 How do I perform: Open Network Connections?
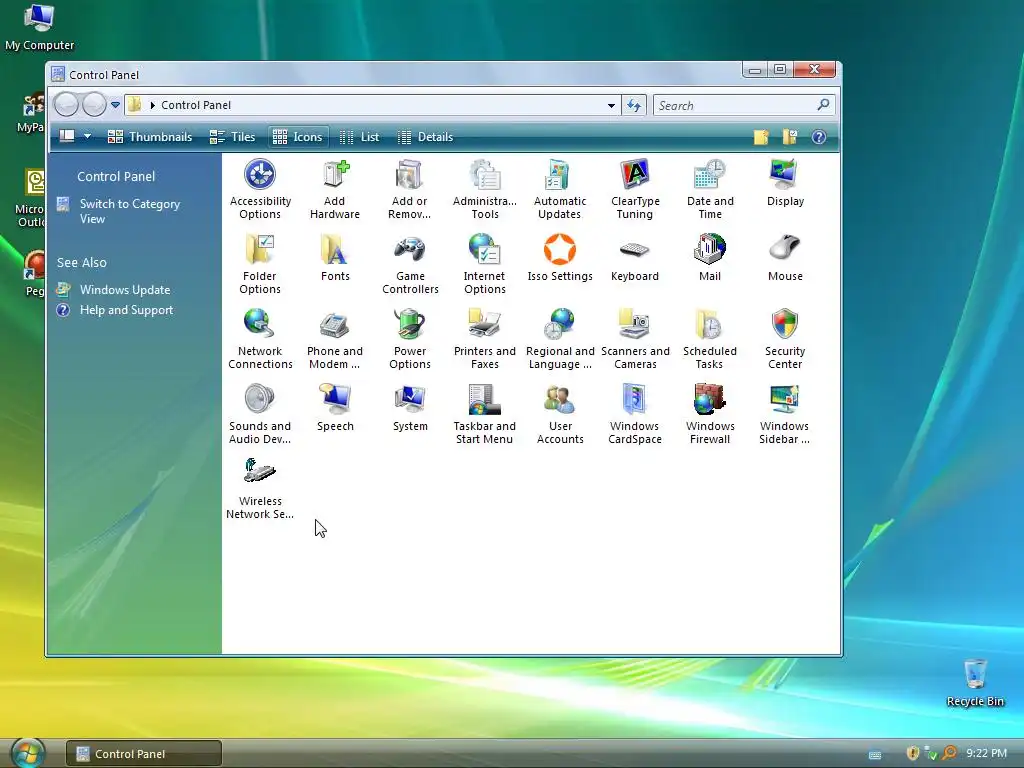(x=260, y=340)
